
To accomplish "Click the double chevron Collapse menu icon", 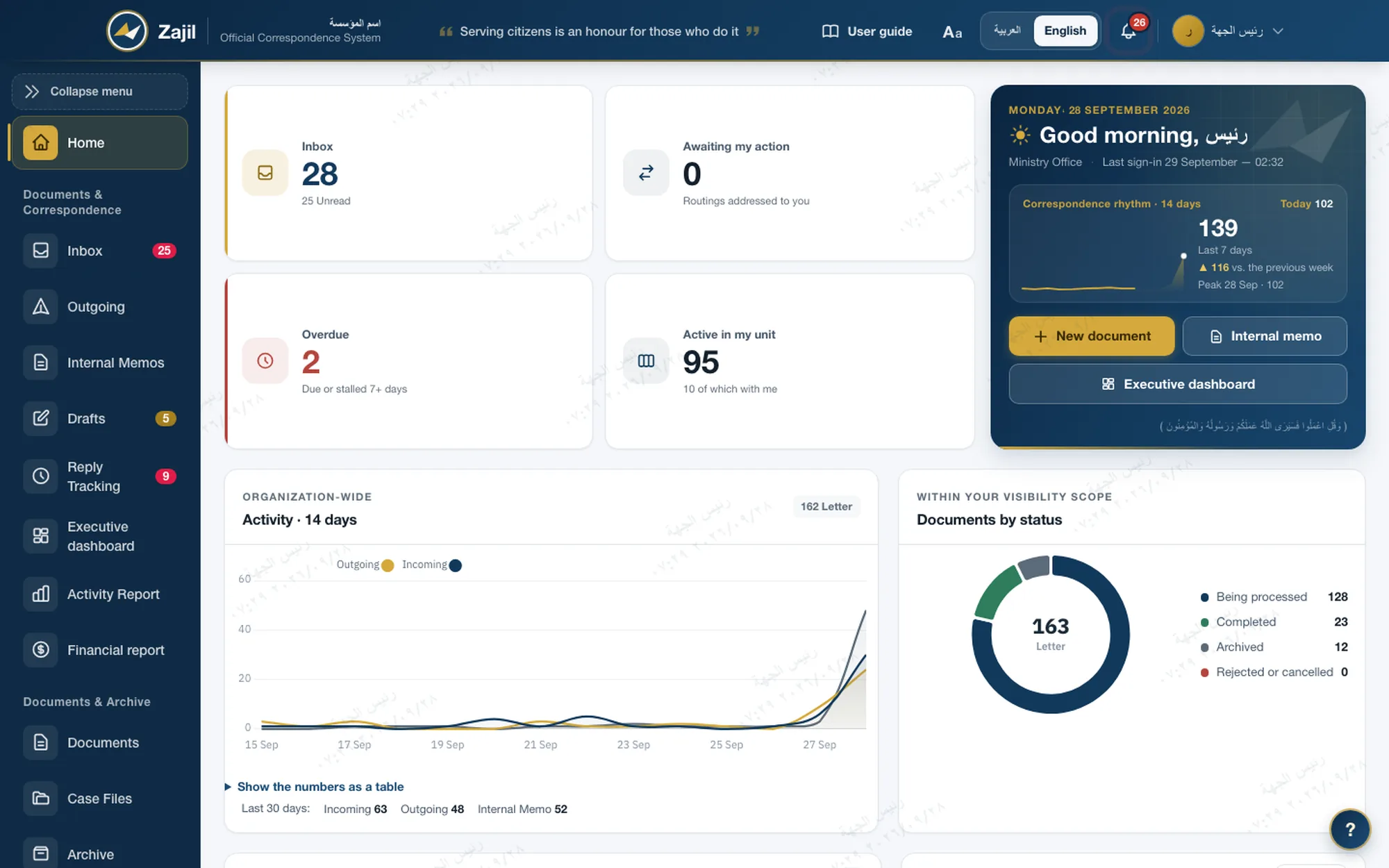I will click(32, 92).
